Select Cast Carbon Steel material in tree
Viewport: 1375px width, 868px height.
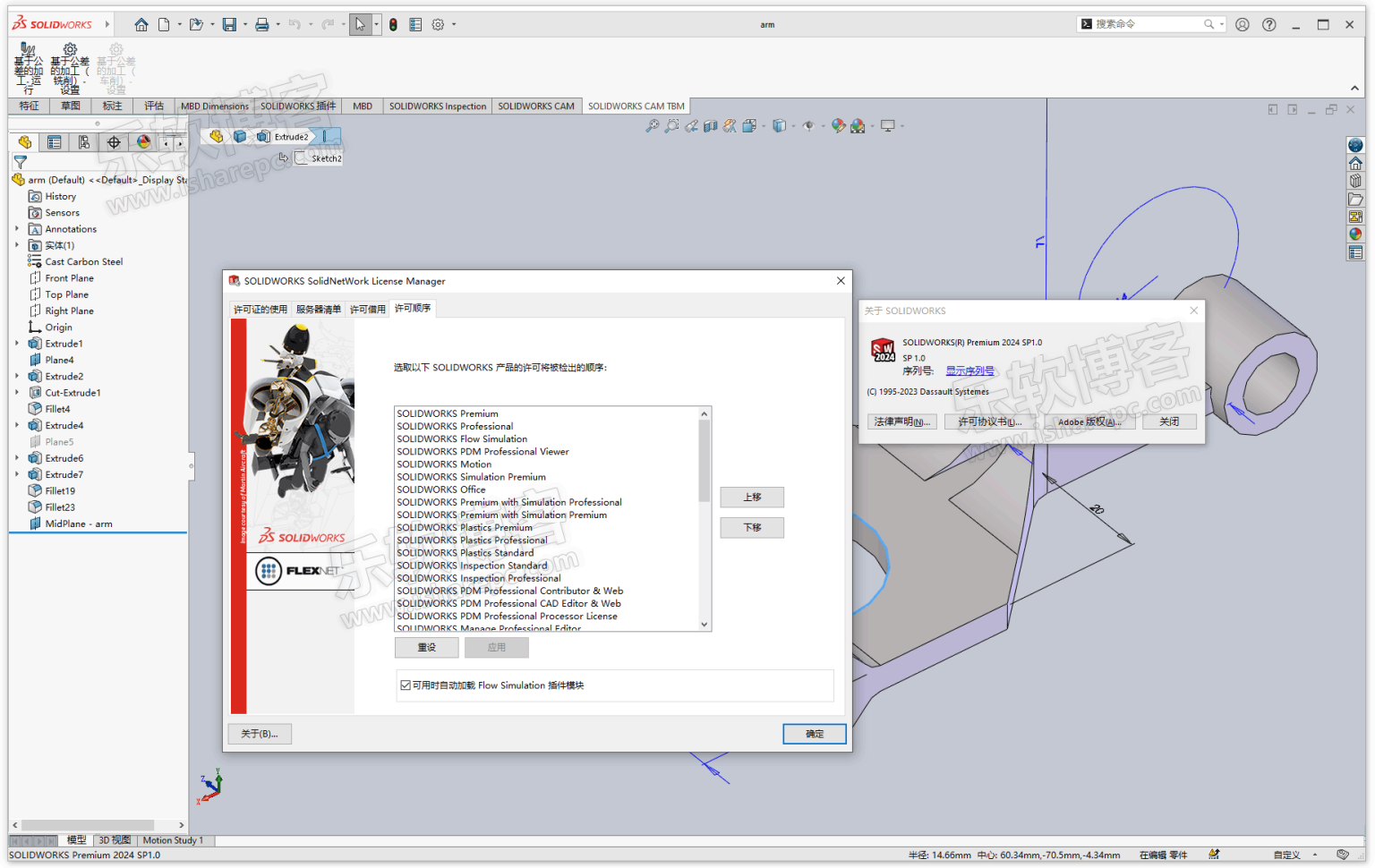tap(84, 262)
